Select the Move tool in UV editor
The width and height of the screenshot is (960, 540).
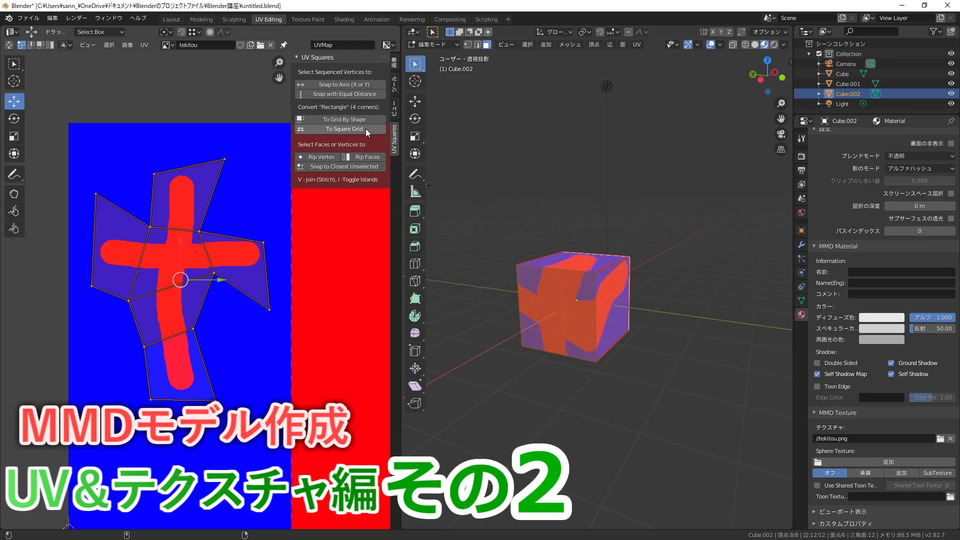point(14,101)
